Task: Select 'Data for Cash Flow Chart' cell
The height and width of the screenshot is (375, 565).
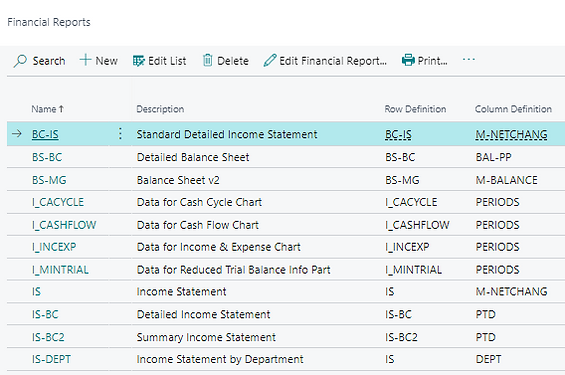Action: click(198, 226)
